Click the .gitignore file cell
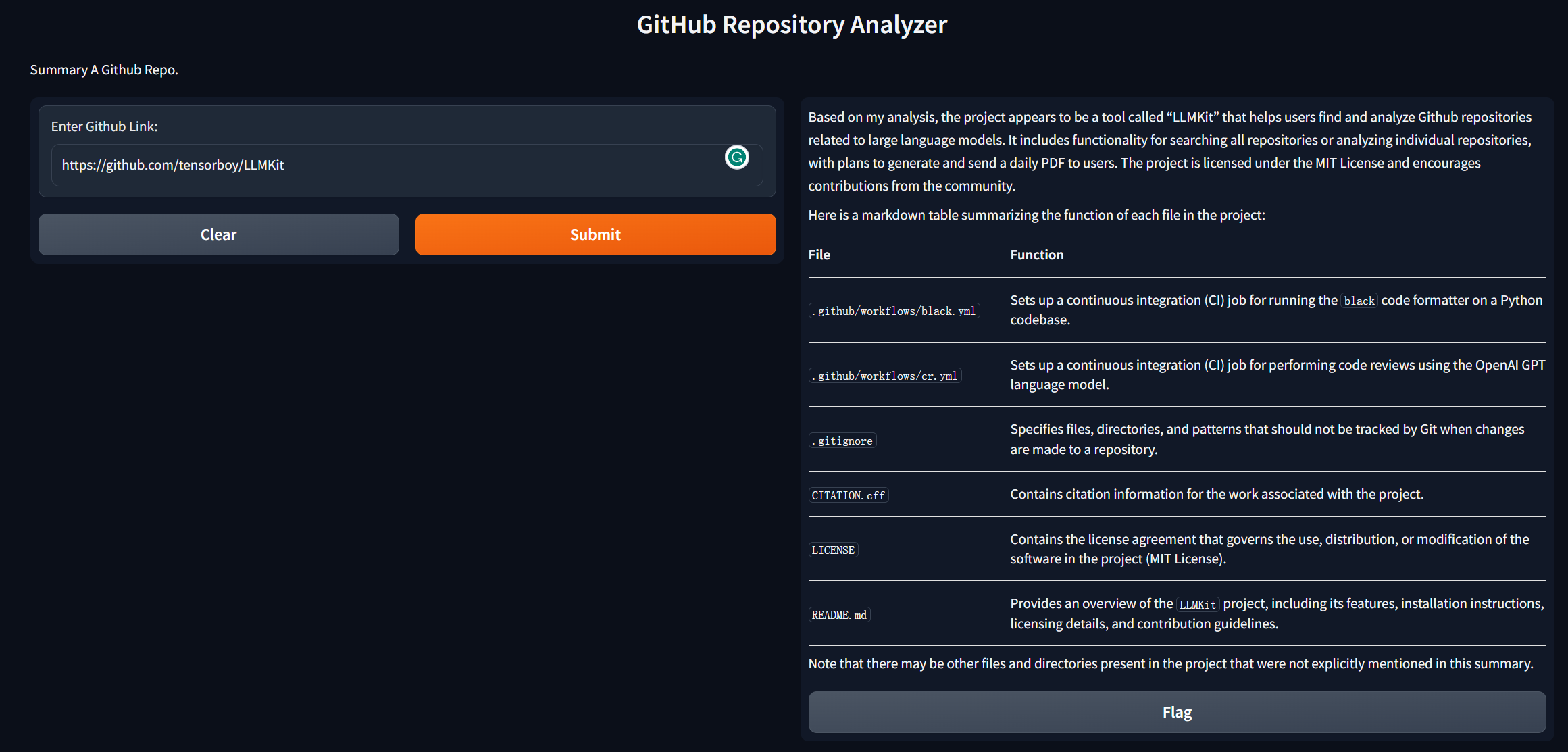This screenshot has height=752, width=1568. 842,441
